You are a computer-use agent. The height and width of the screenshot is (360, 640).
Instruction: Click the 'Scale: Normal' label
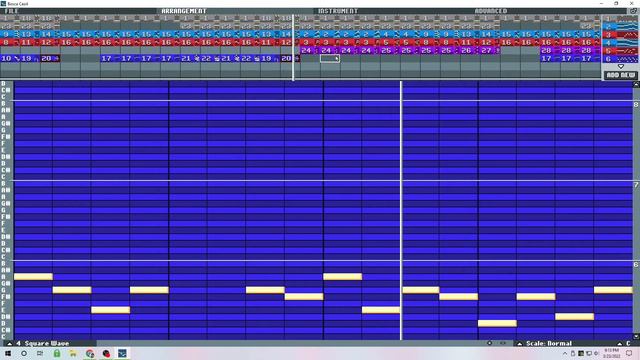pyautogui.click(x=549, y=343)
